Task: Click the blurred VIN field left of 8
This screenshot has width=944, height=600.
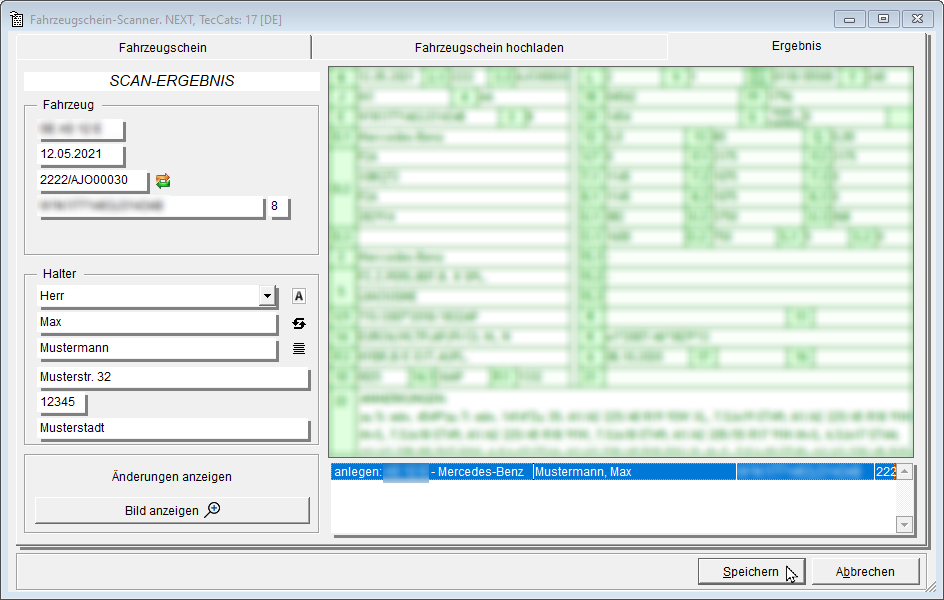Action: [x=151, y=206]
